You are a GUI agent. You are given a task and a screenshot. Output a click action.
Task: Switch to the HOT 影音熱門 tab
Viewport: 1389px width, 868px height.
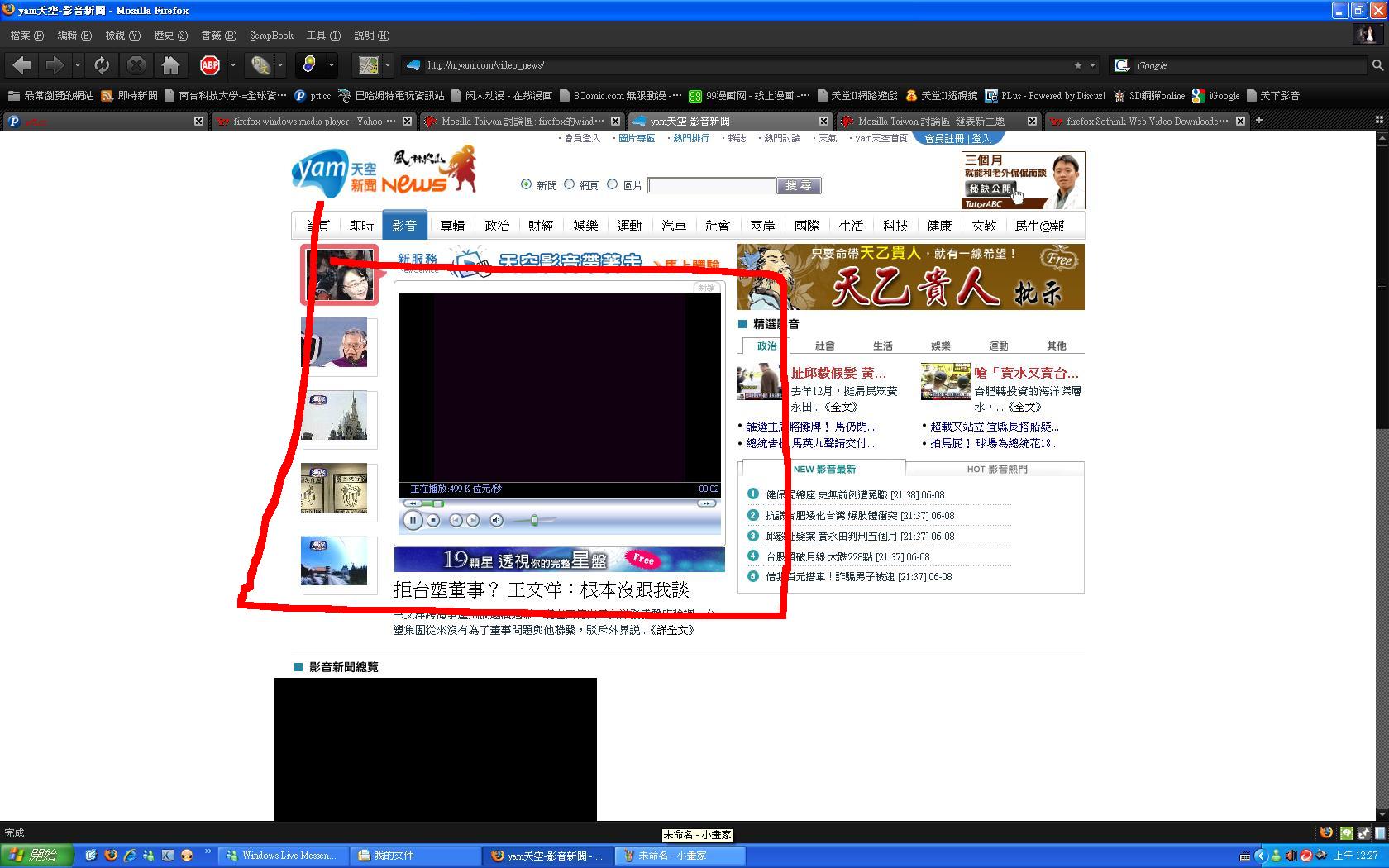coord(996,469)
